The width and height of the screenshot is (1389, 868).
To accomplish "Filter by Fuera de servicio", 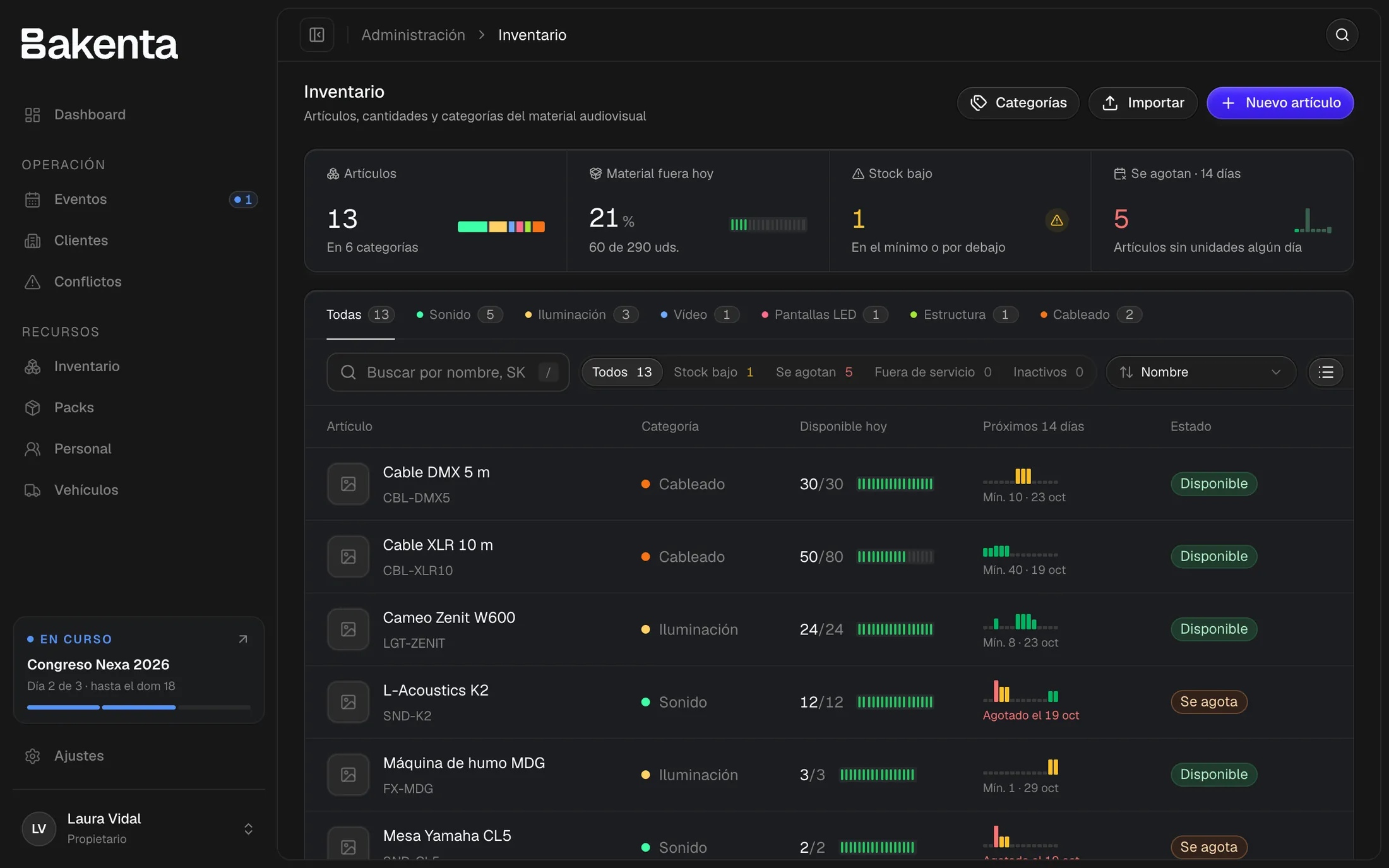I will pyautogui.click(x=933, y=372).
